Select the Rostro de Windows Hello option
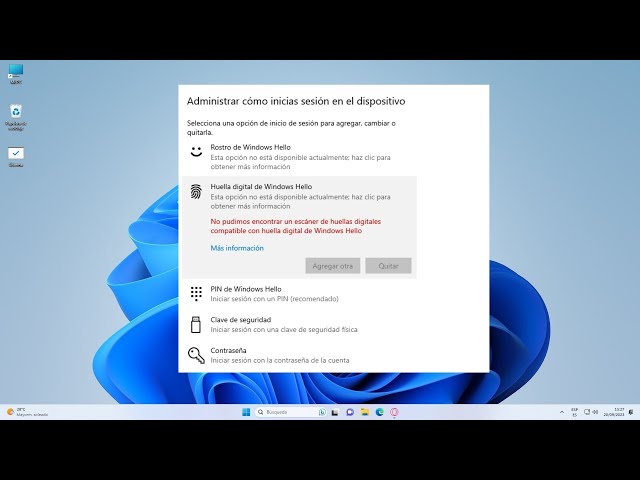Screen dimensions: 640x480 299,157
